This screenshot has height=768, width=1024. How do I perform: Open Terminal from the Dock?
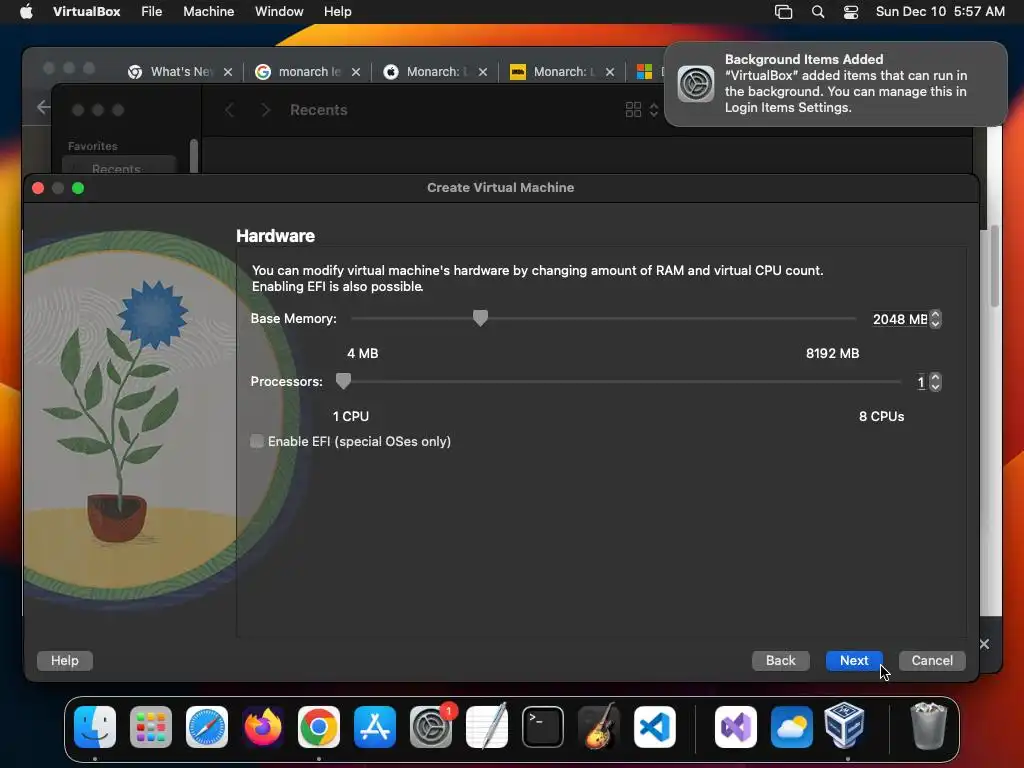(543, 726)
